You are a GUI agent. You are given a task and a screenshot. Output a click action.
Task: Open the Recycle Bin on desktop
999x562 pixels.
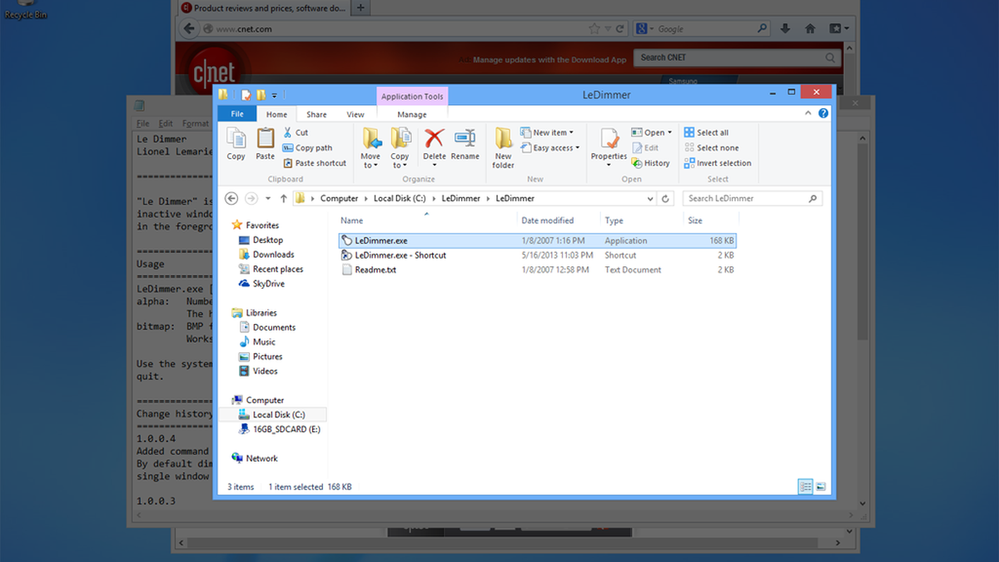point(25,10)
